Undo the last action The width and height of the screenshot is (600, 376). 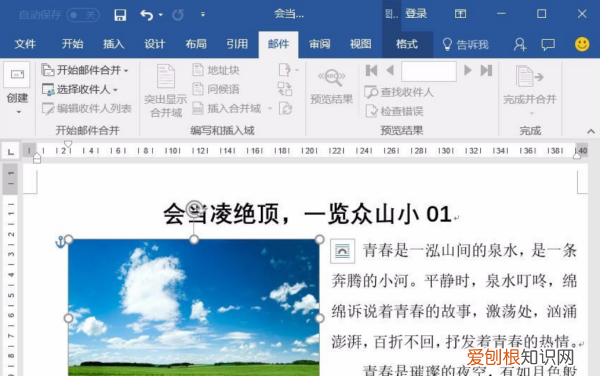pyautogui.click(x=147, y=15)
